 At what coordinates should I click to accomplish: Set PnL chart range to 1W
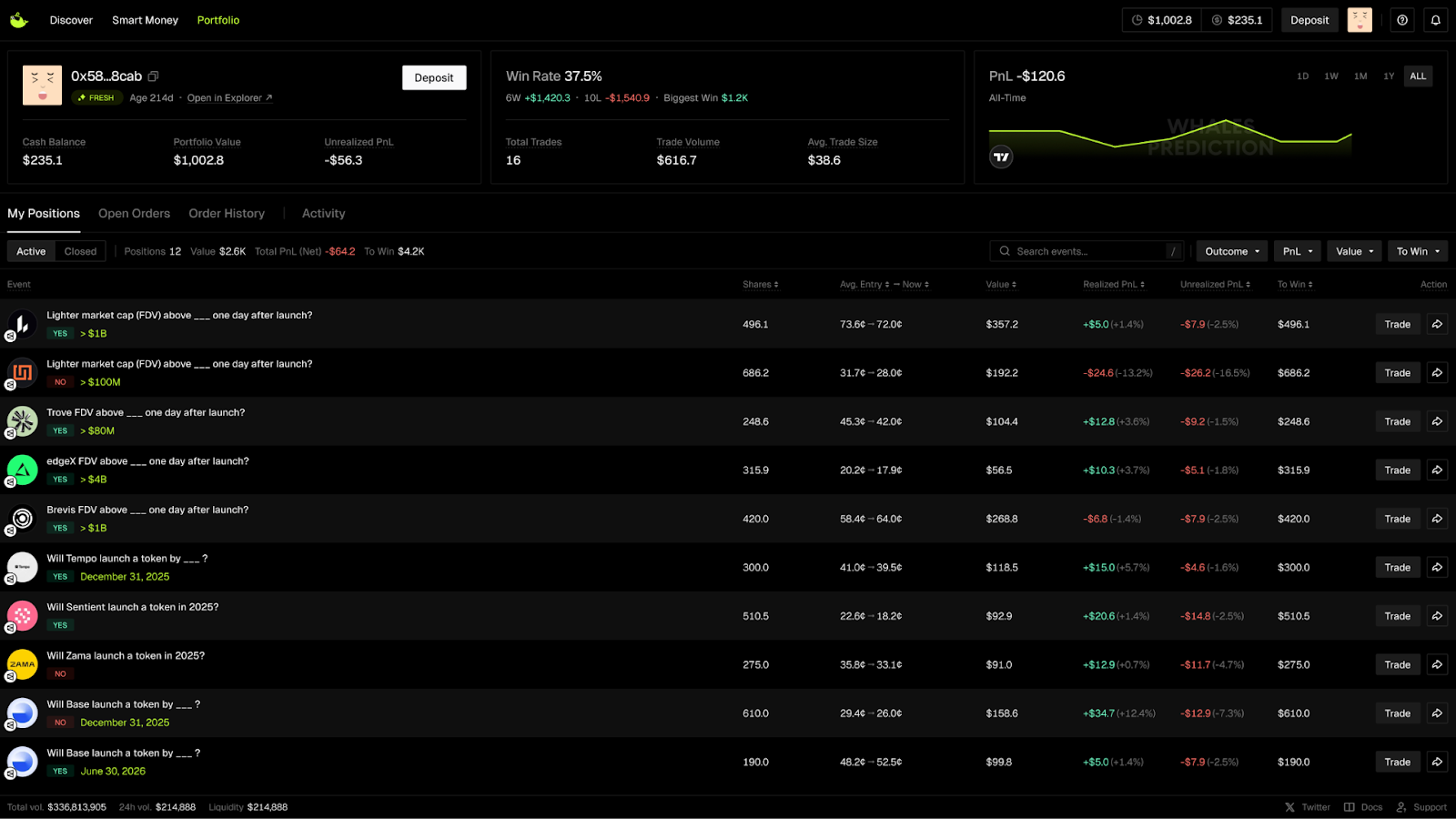pos(1331,76)
